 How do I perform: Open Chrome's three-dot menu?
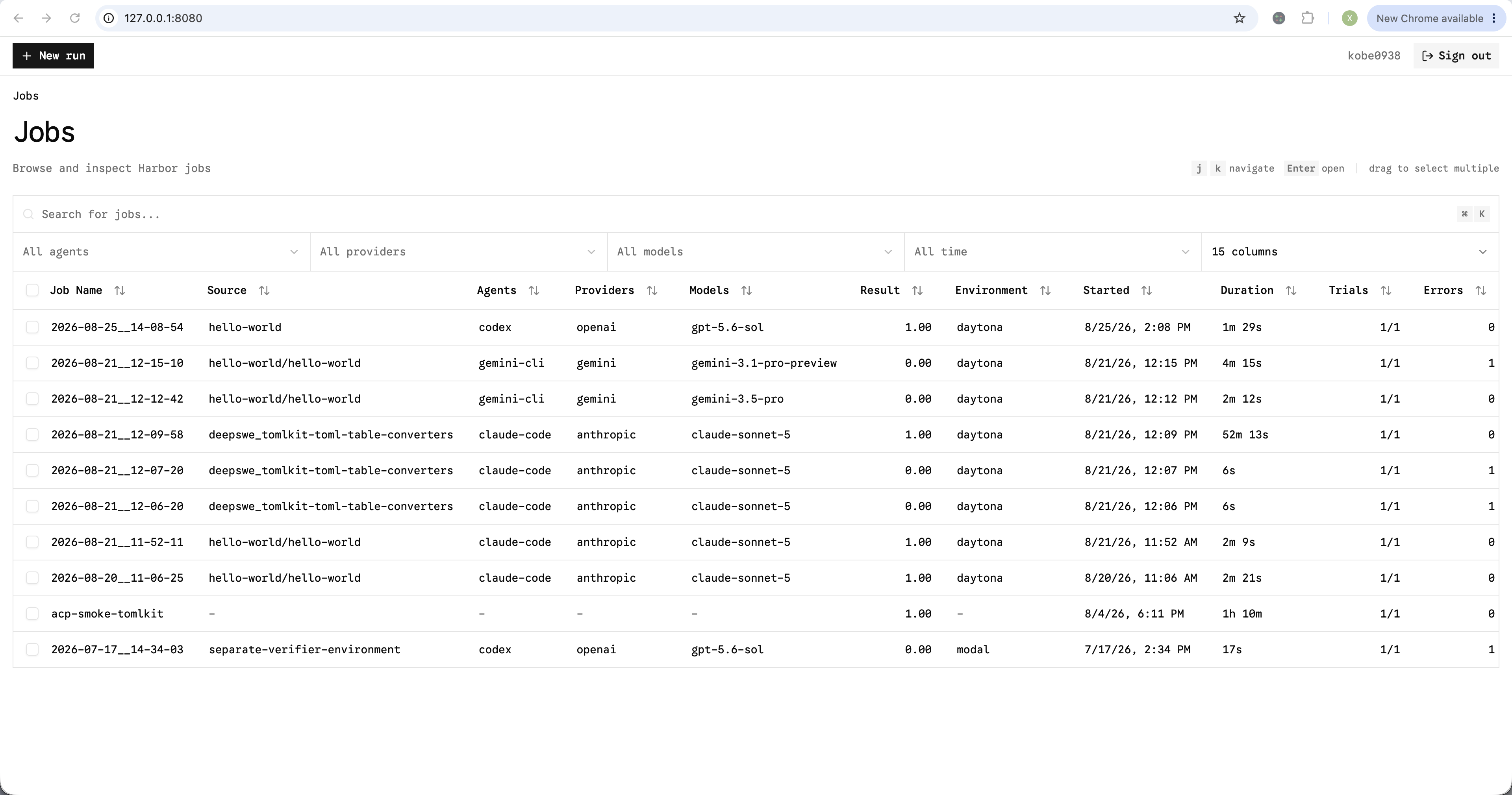click(x=1494, y=18)
